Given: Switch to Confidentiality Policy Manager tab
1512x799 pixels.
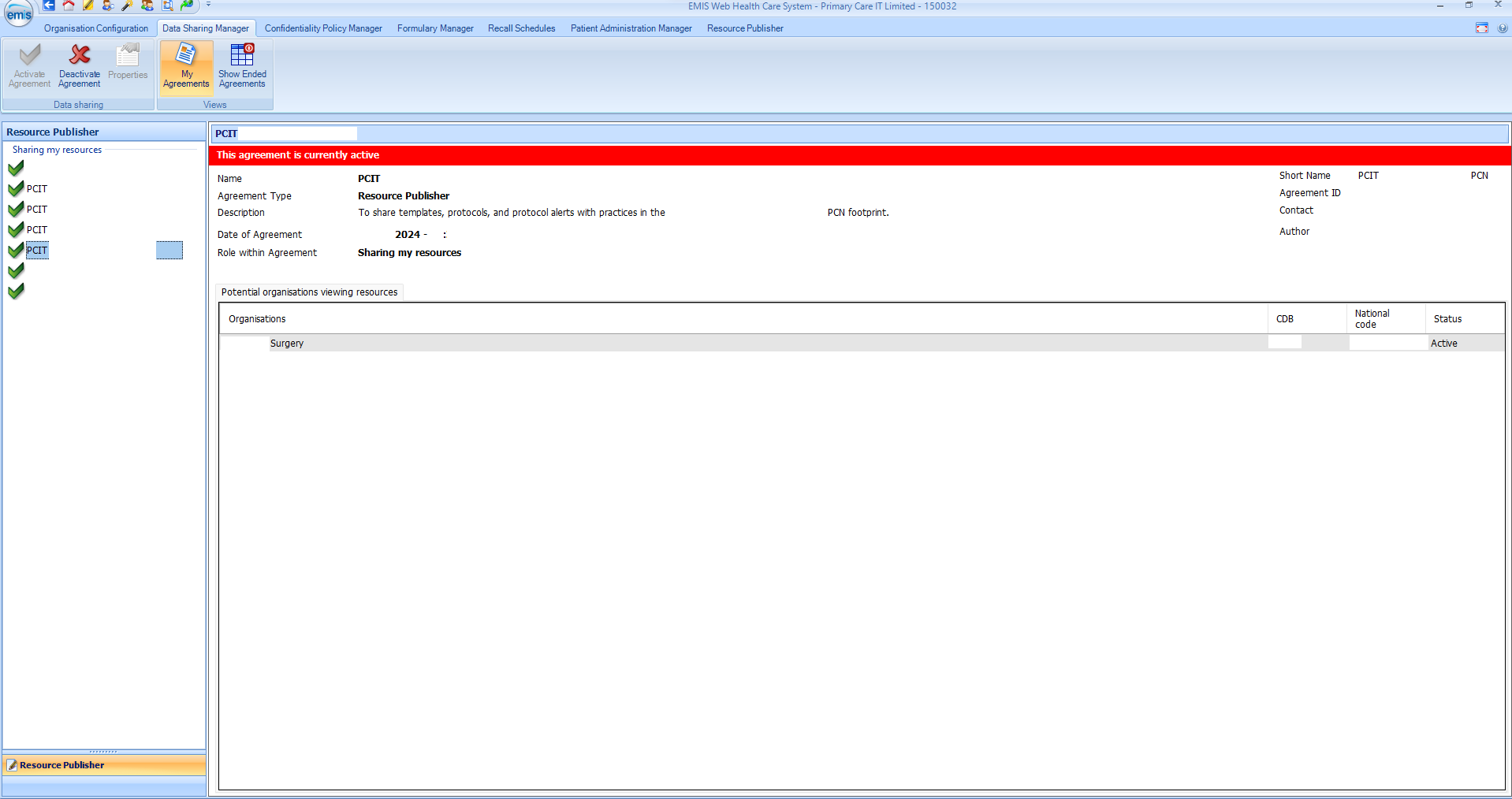Looking at the screenshot, I should pos(323,28).
